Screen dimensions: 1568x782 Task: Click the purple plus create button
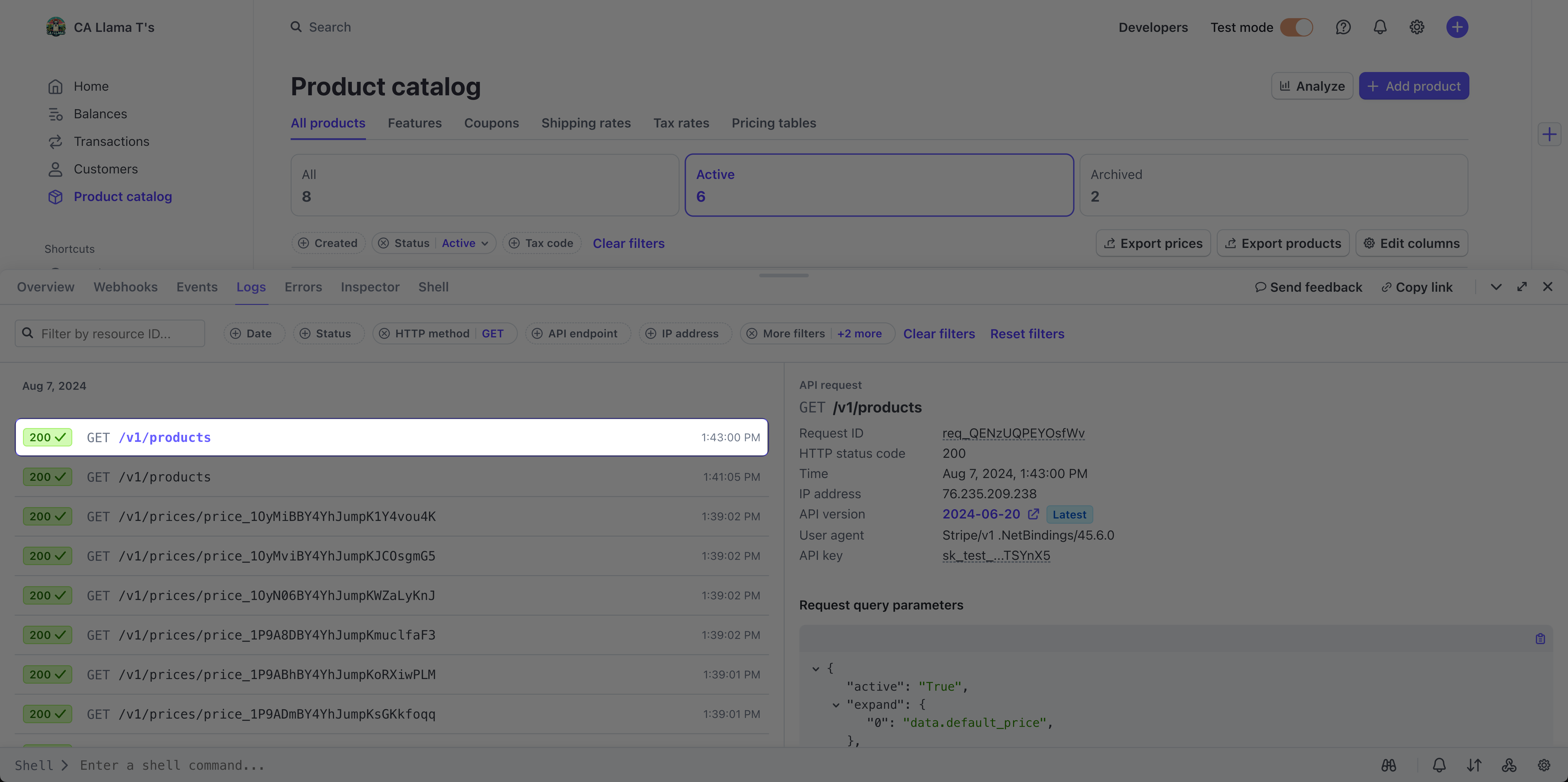tap(1457, 27)
